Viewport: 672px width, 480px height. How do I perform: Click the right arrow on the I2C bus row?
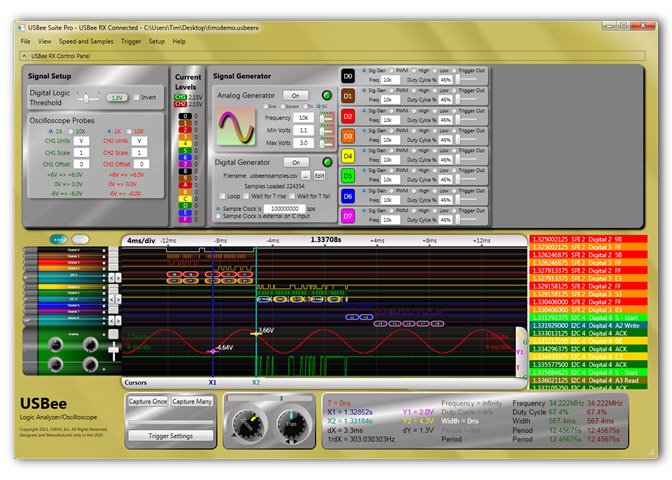118,299
